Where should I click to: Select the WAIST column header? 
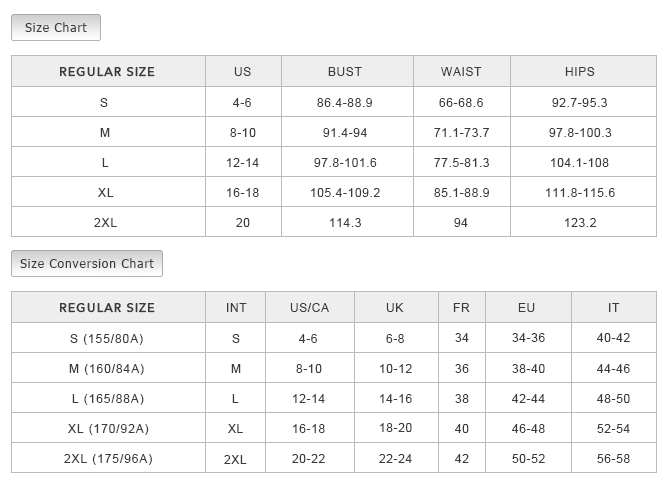[461, 72]
